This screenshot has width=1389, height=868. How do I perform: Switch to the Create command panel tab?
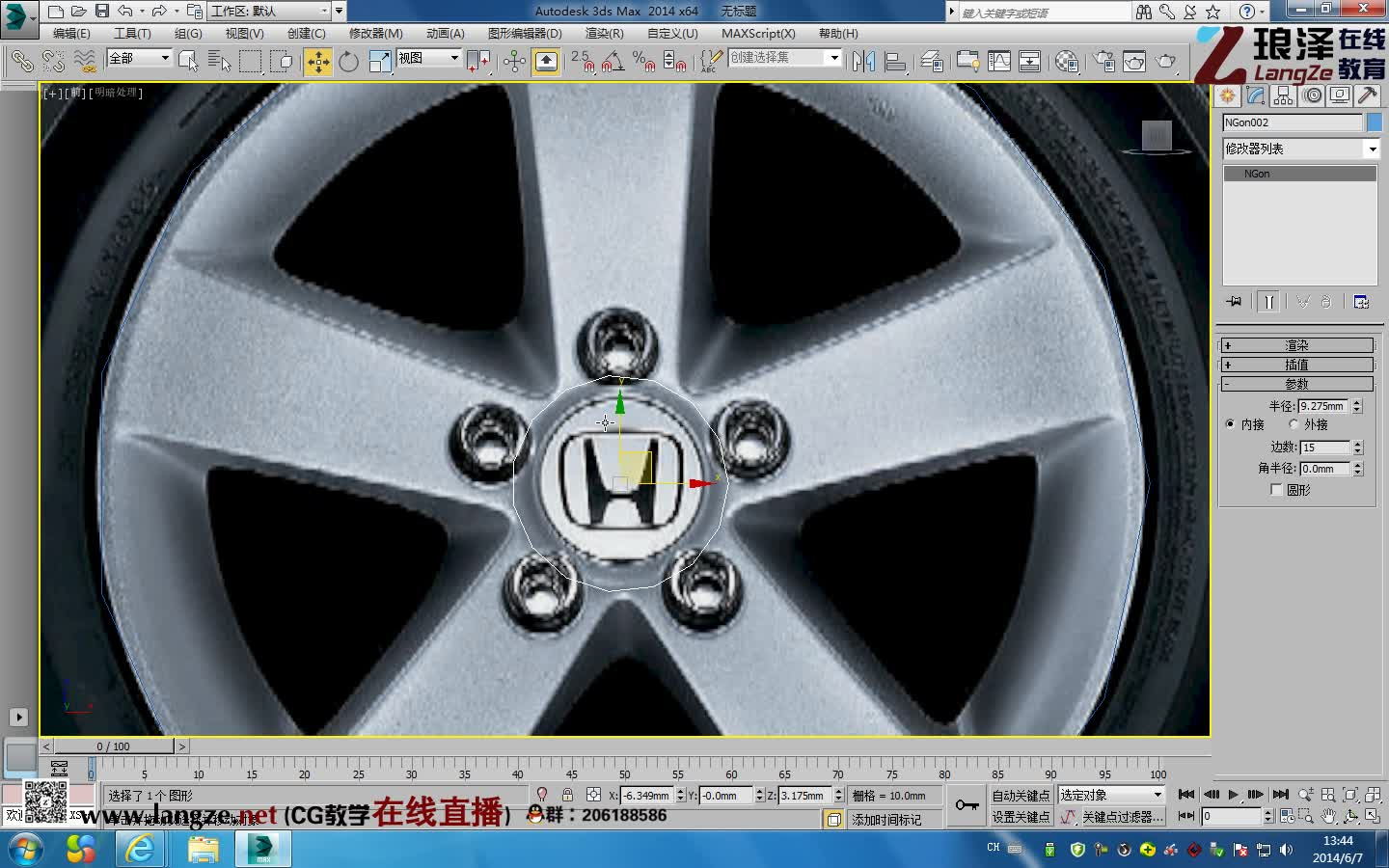[1227, 95]
